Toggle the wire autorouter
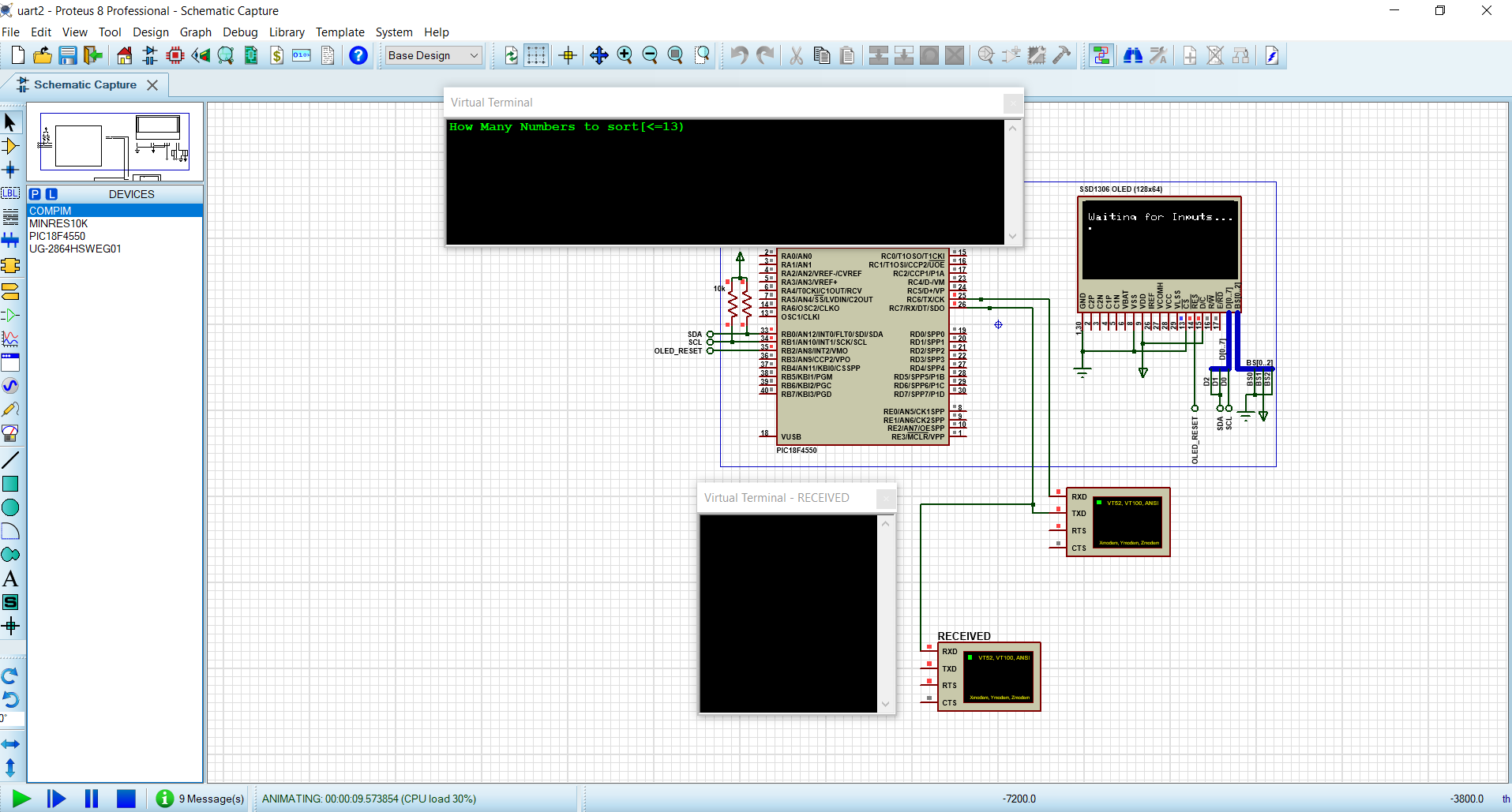The height and width of the screenshot is (812, 1512). pyautogui.click(x=1101, y=55)
